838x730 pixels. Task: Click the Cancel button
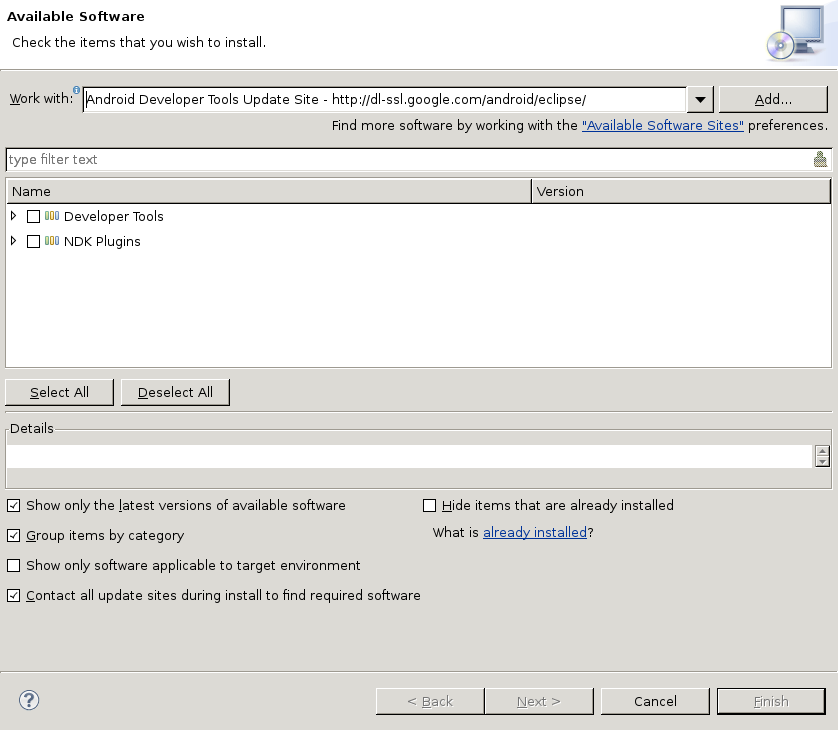click(x=655, y=701)
